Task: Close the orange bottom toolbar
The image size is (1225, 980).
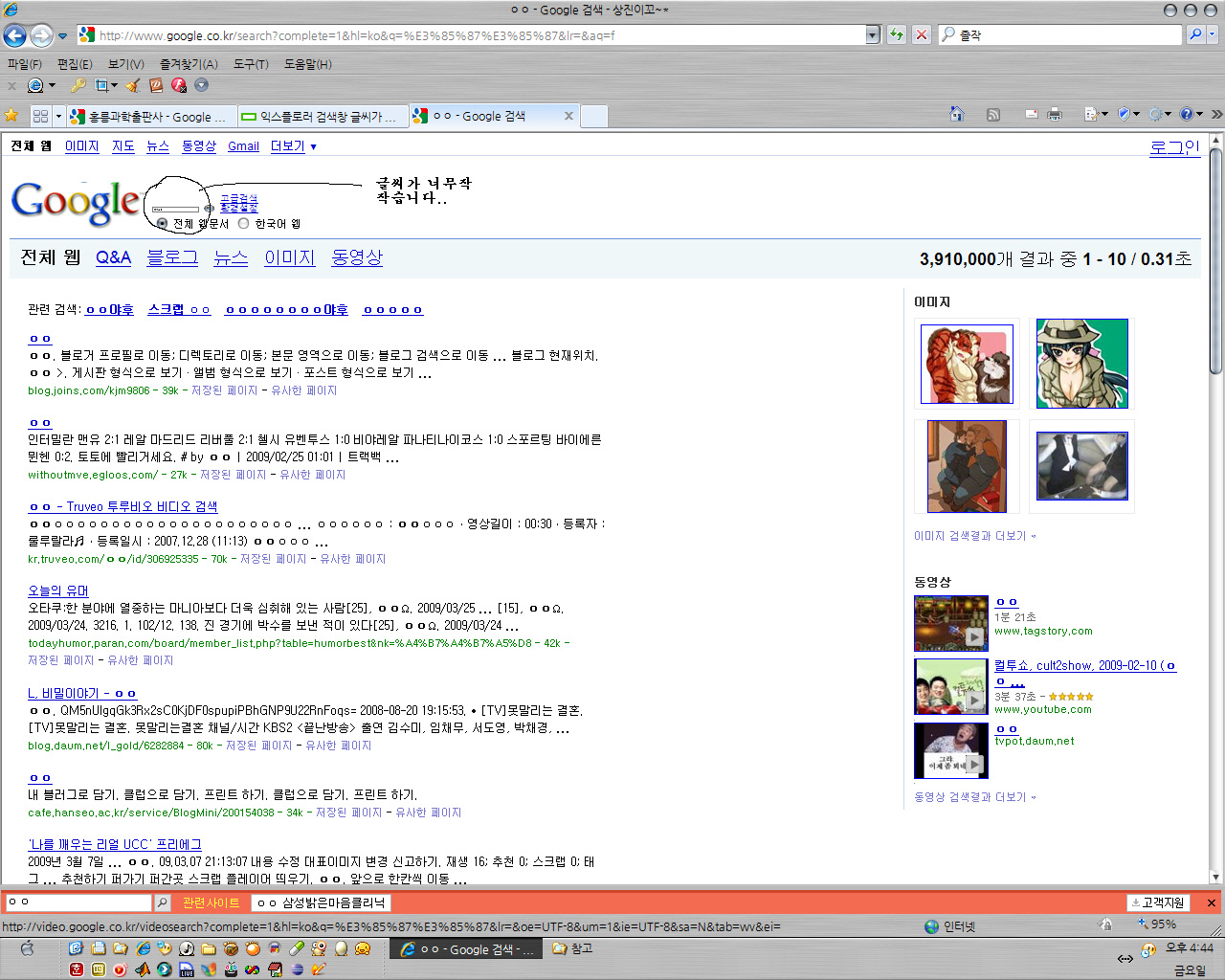Action: pyautogui.click(x=1211, y=902)
